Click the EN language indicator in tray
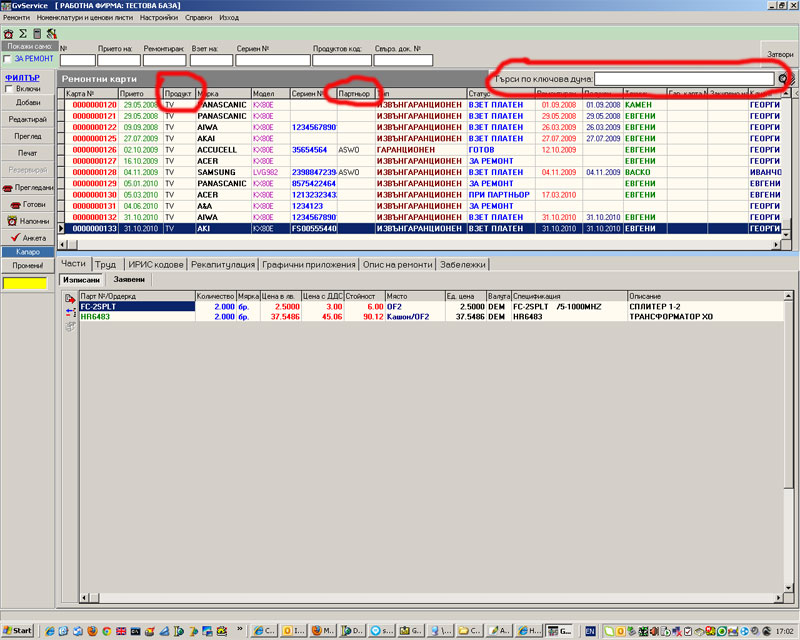This screenshot has height=640, width=800. tap(590, 631)
